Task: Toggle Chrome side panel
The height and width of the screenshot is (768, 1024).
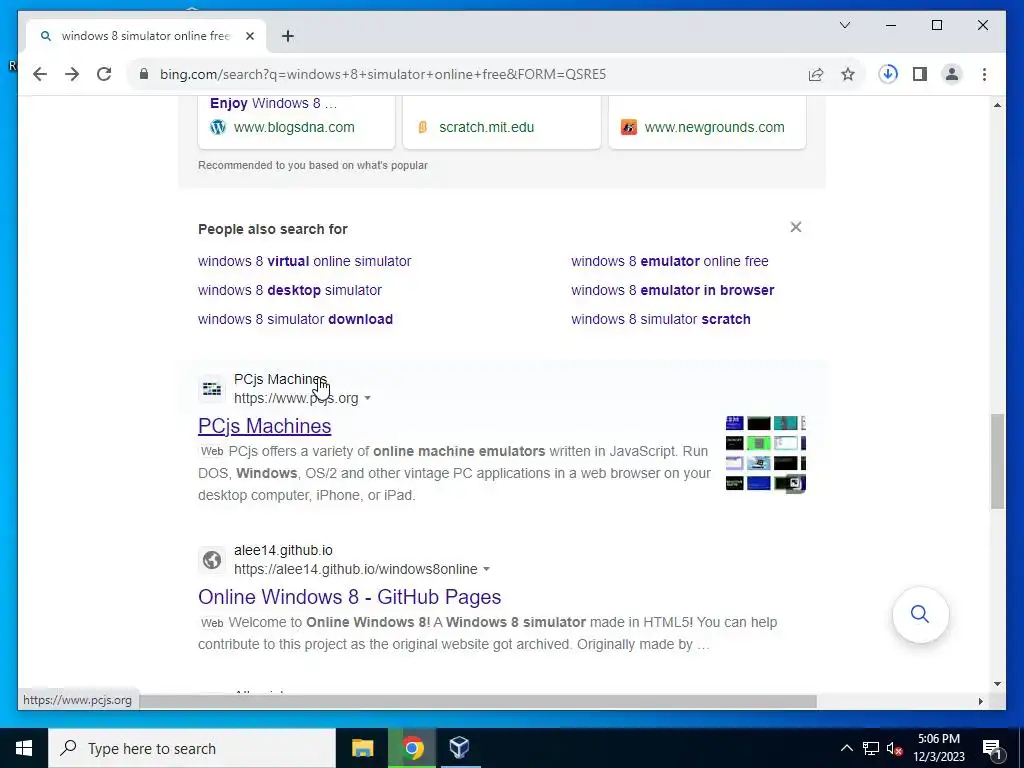Action: [920, 74]
